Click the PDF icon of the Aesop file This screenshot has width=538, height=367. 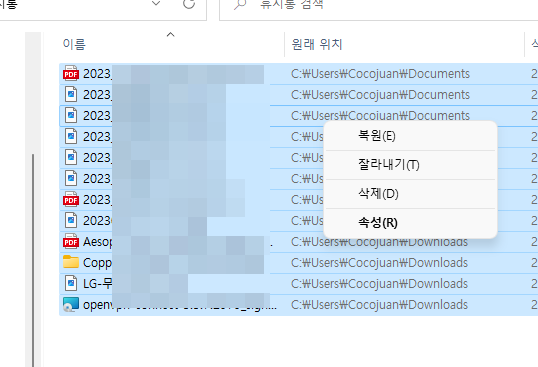(x=71, y=242)
